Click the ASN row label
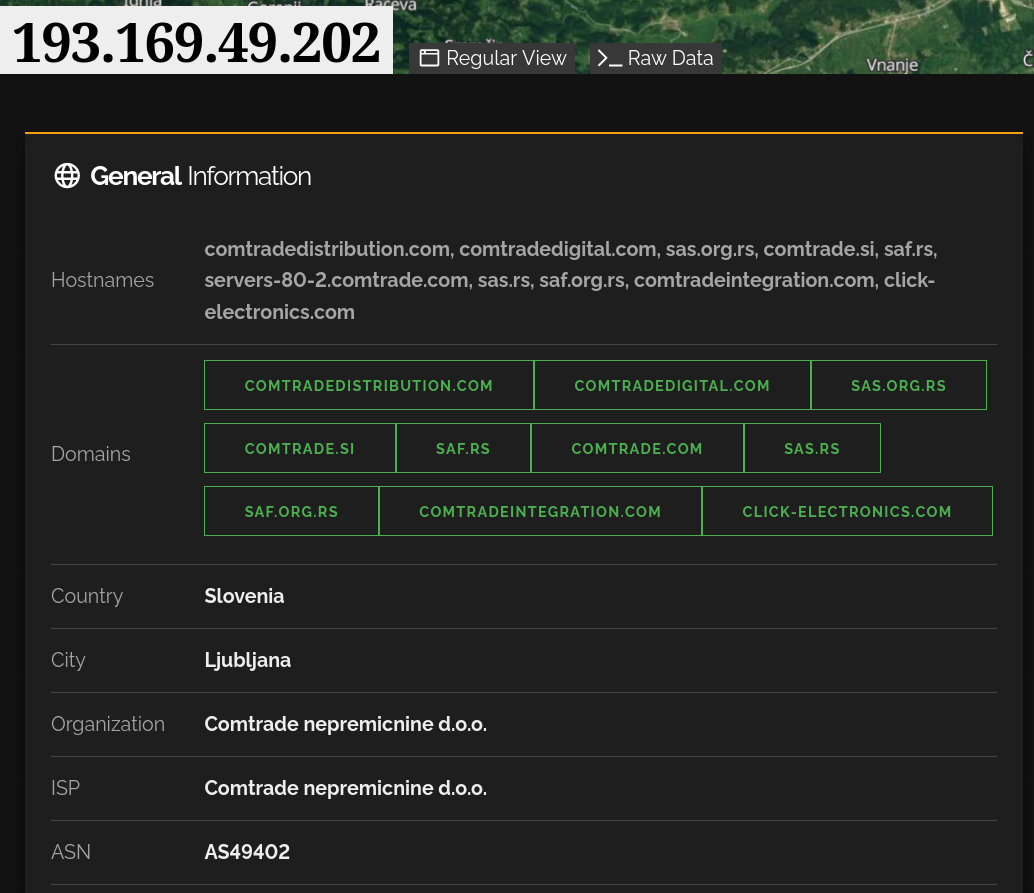 (71, 852)
